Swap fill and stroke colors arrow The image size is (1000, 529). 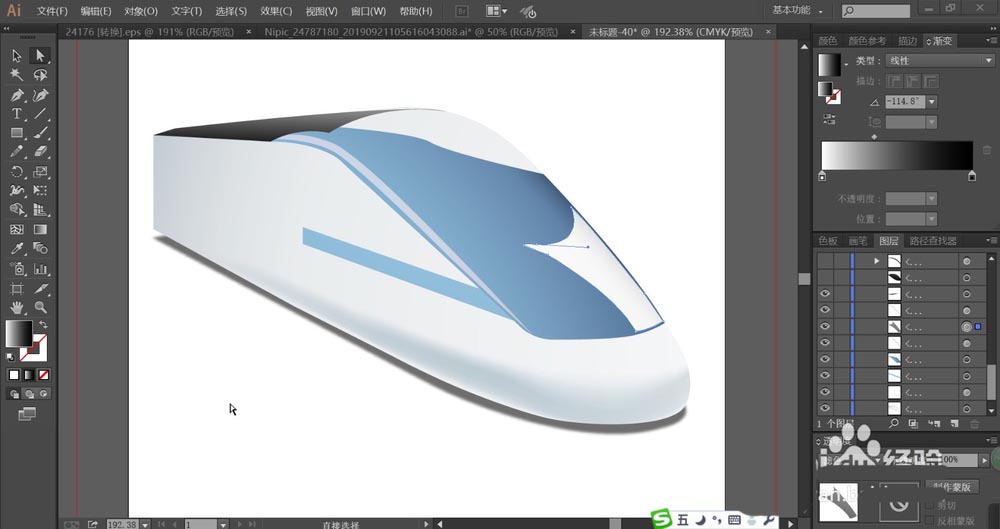43,325
